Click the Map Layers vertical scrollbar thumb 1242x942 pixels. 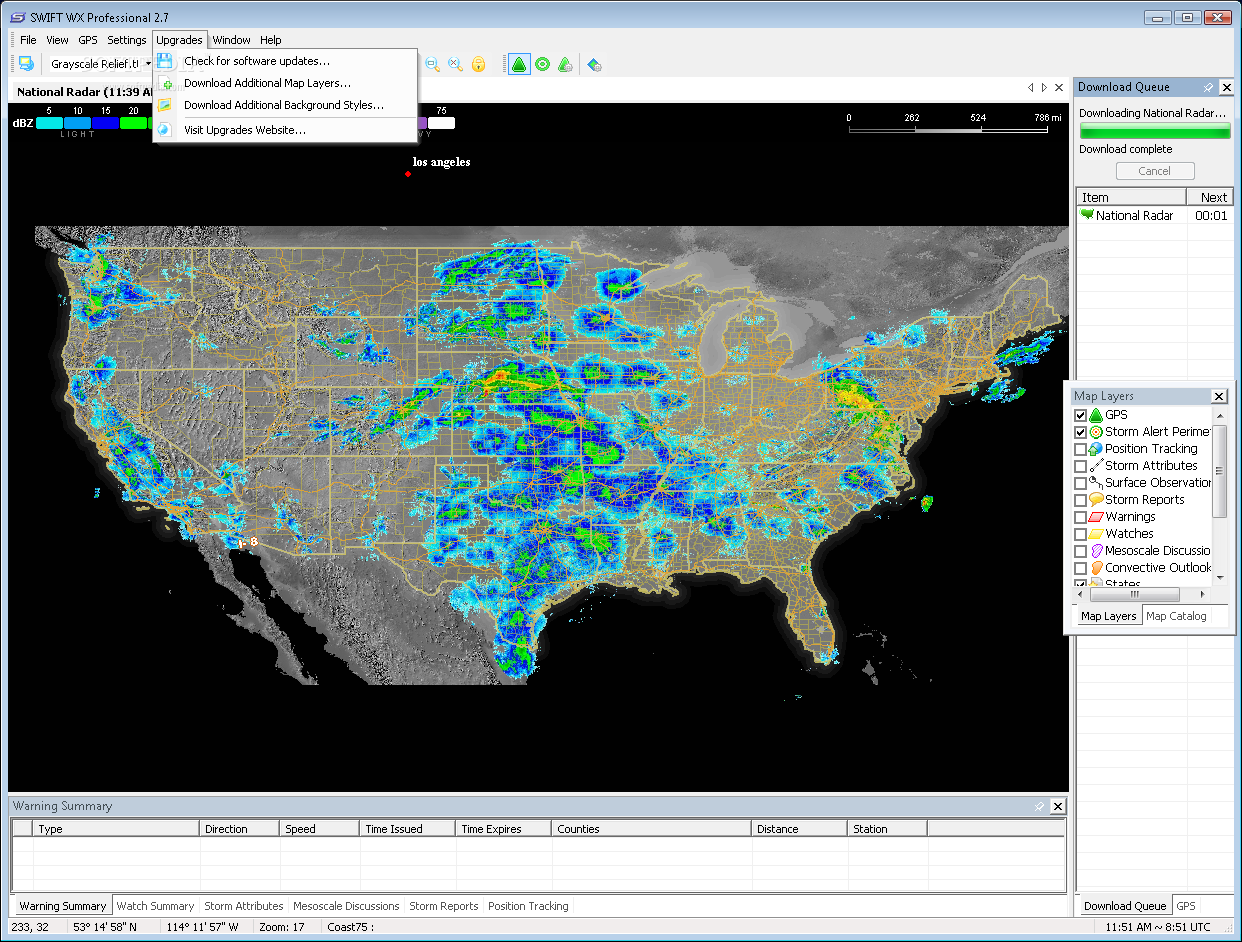point(1219,471)
